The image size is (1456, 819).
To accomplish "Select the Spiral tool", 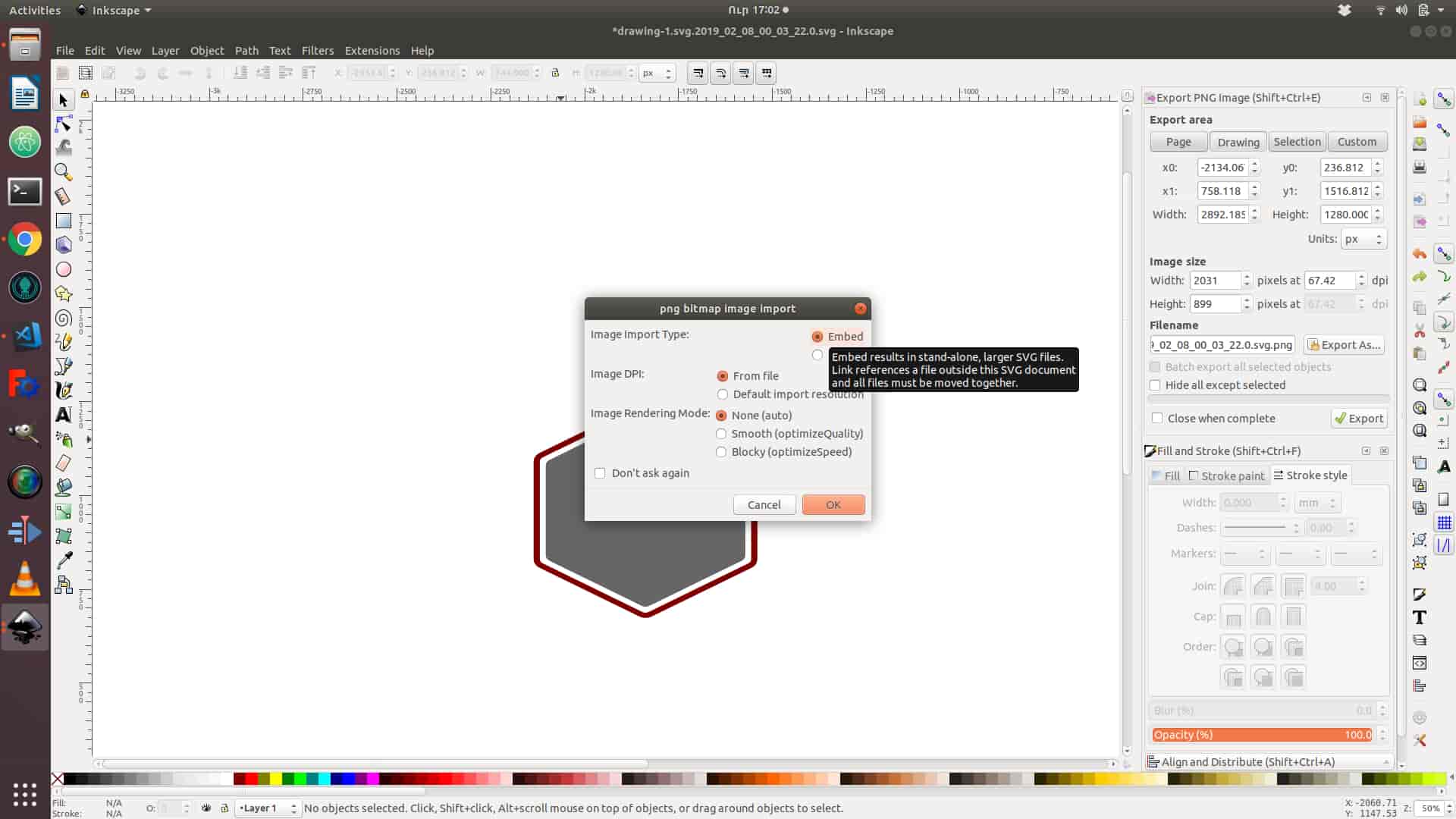I will [64, 318].
